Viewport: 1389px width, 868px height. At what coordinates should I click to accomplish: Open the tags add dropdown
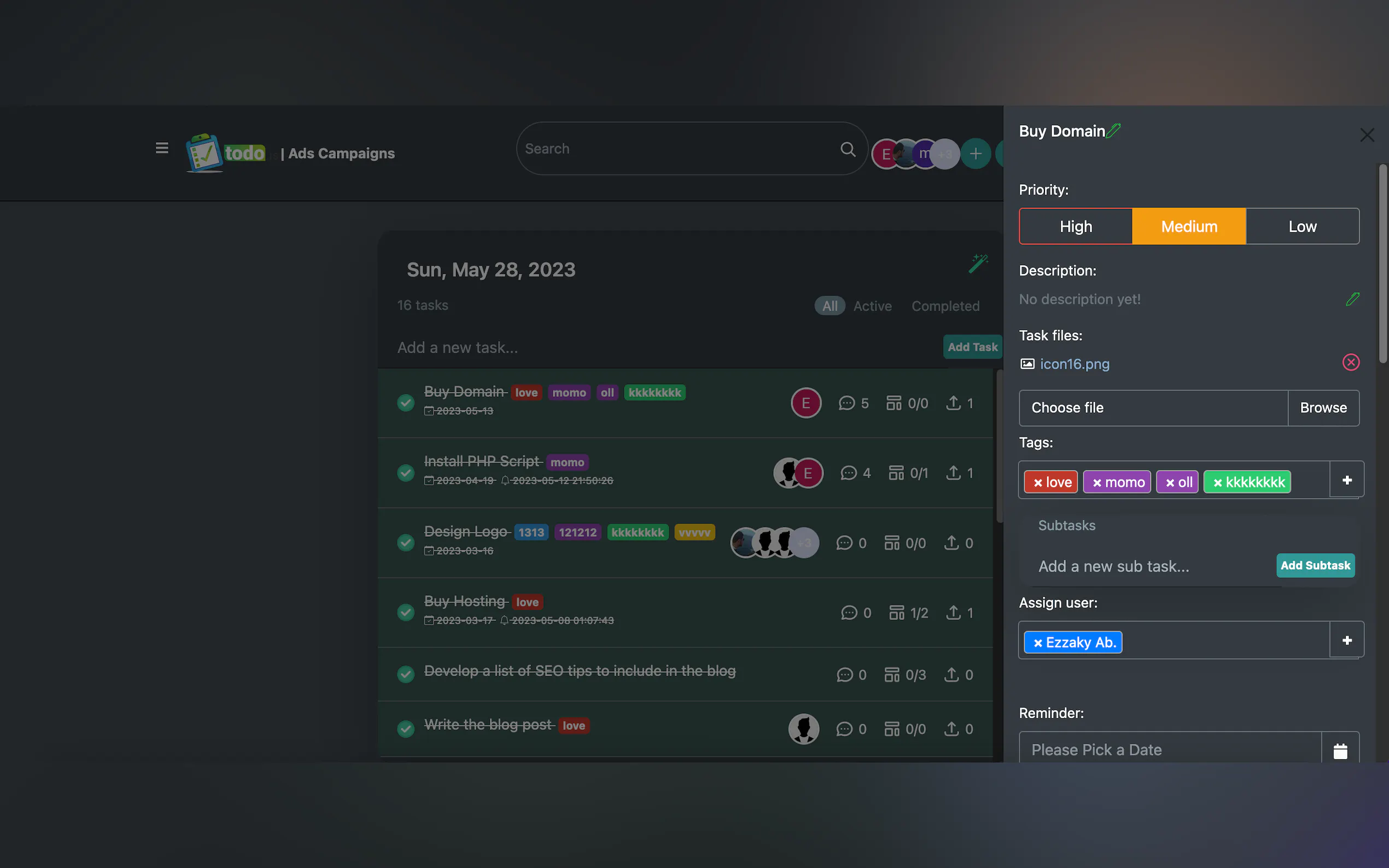tap(1346, 480)
